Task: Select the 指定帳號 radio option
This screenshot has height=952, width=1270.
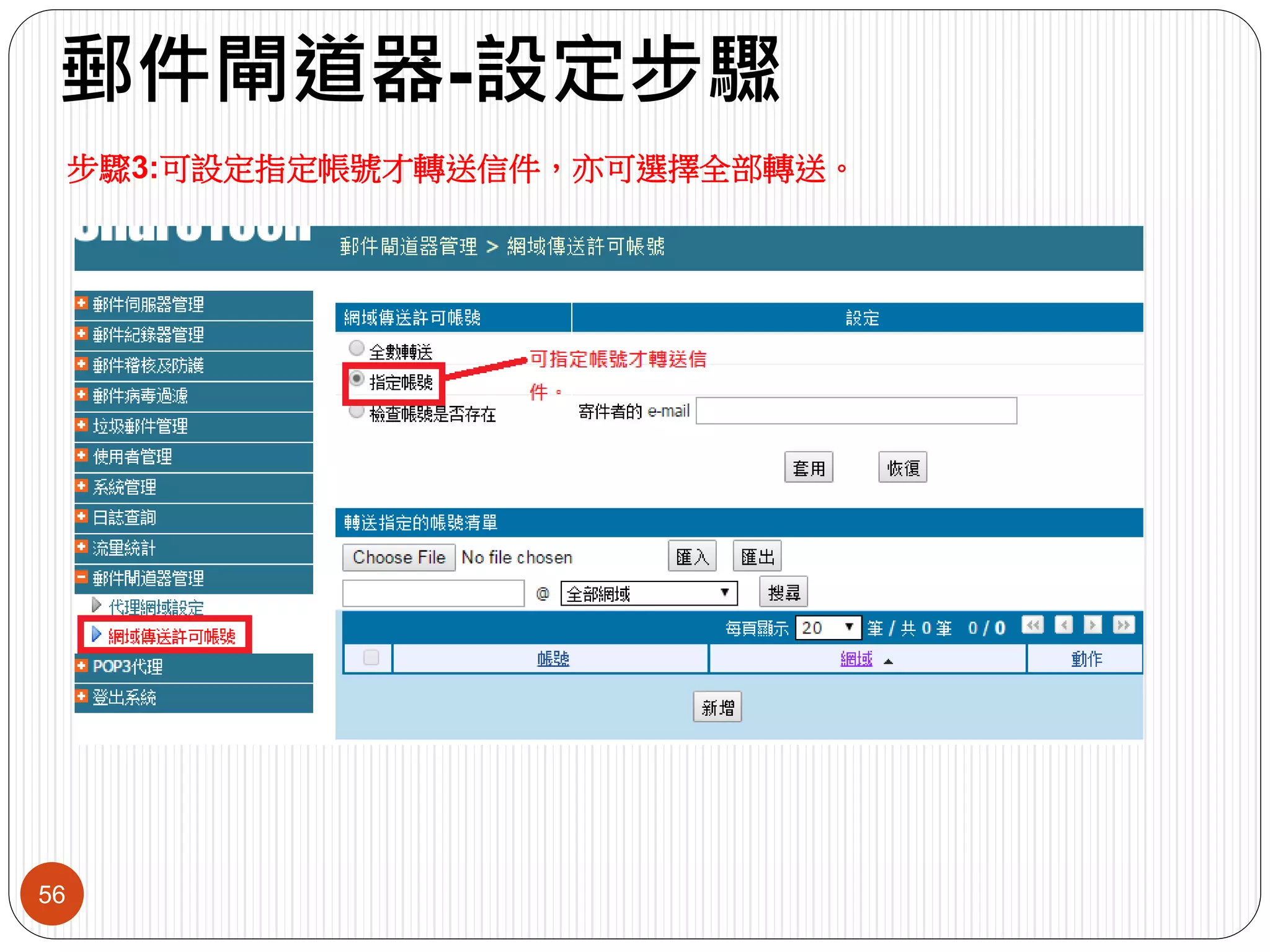Action: 357,377
